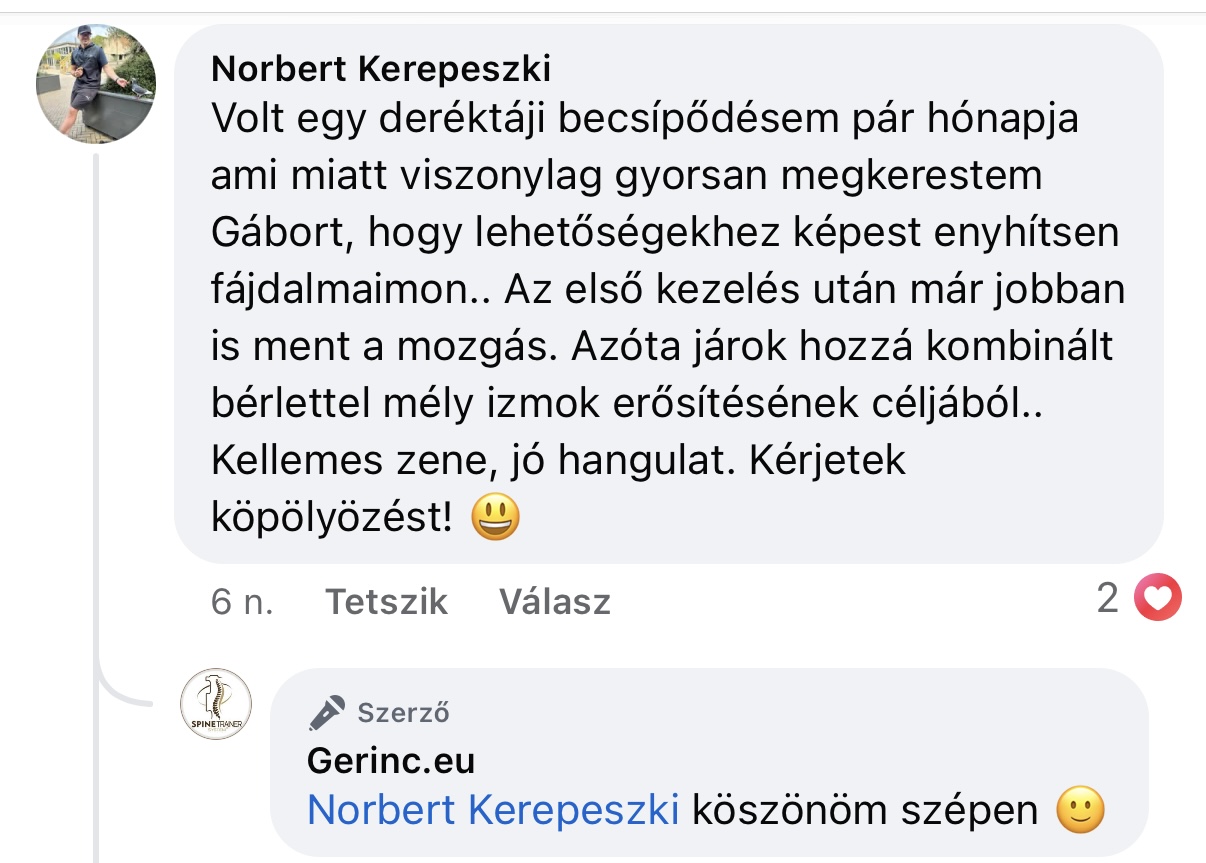Click the "köszönöm szépen" reply text

pyautogui.click(x=866, y=810)
